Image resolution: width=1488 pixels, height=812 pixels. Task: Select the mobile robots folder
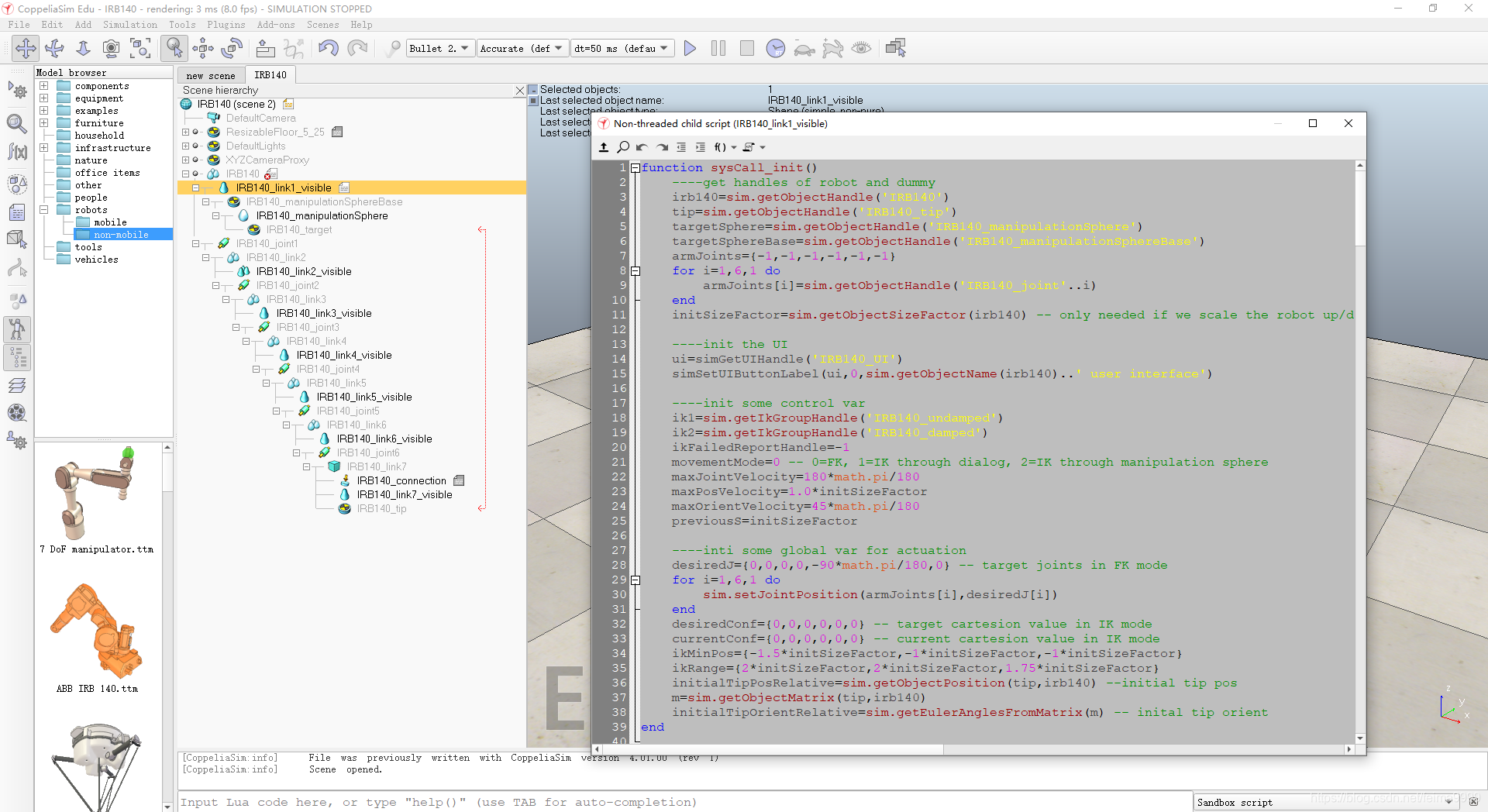(x=110, y=222)
